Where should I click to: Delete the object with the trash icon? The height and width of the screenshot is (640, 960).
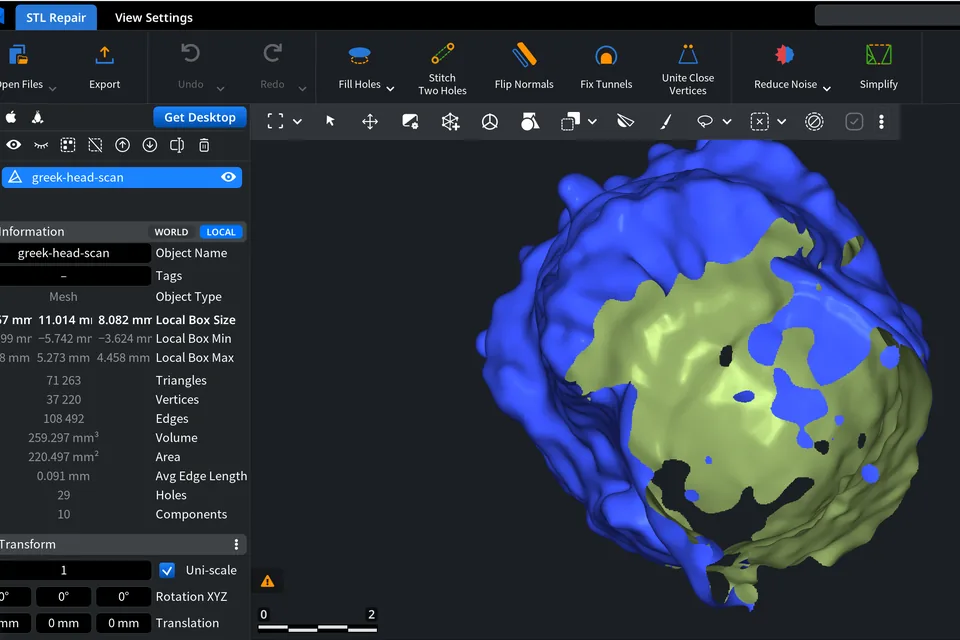click(x=204, y=145)
